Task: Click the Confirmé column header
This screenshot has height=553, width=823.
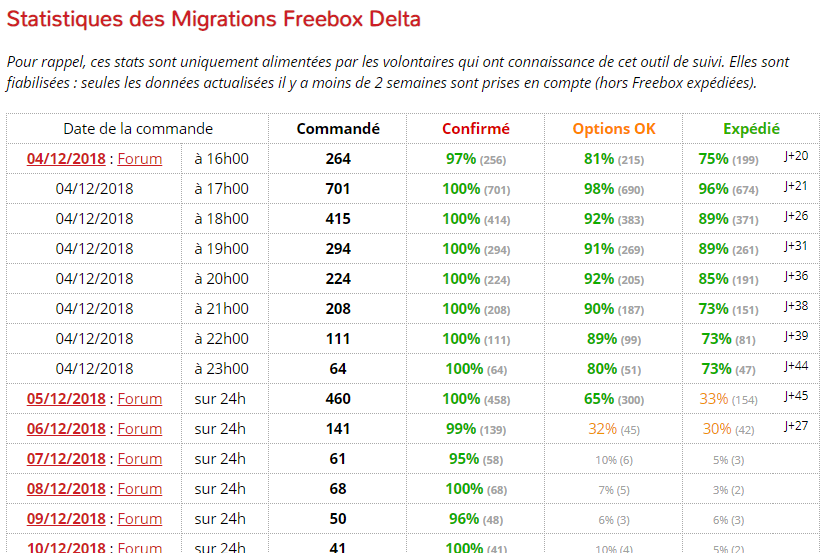Action: [x=476, y=128]
